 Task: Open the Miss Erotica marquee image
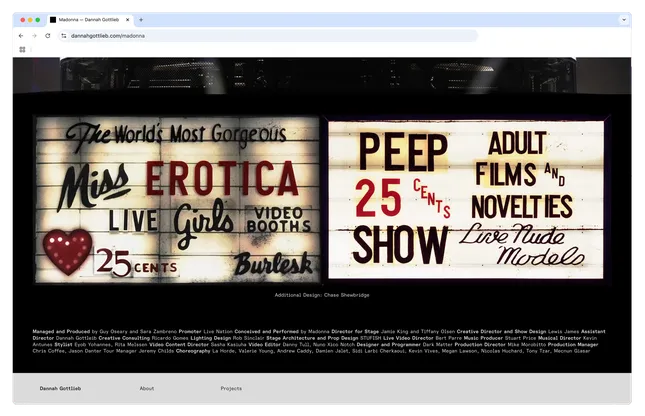(177, 200)
